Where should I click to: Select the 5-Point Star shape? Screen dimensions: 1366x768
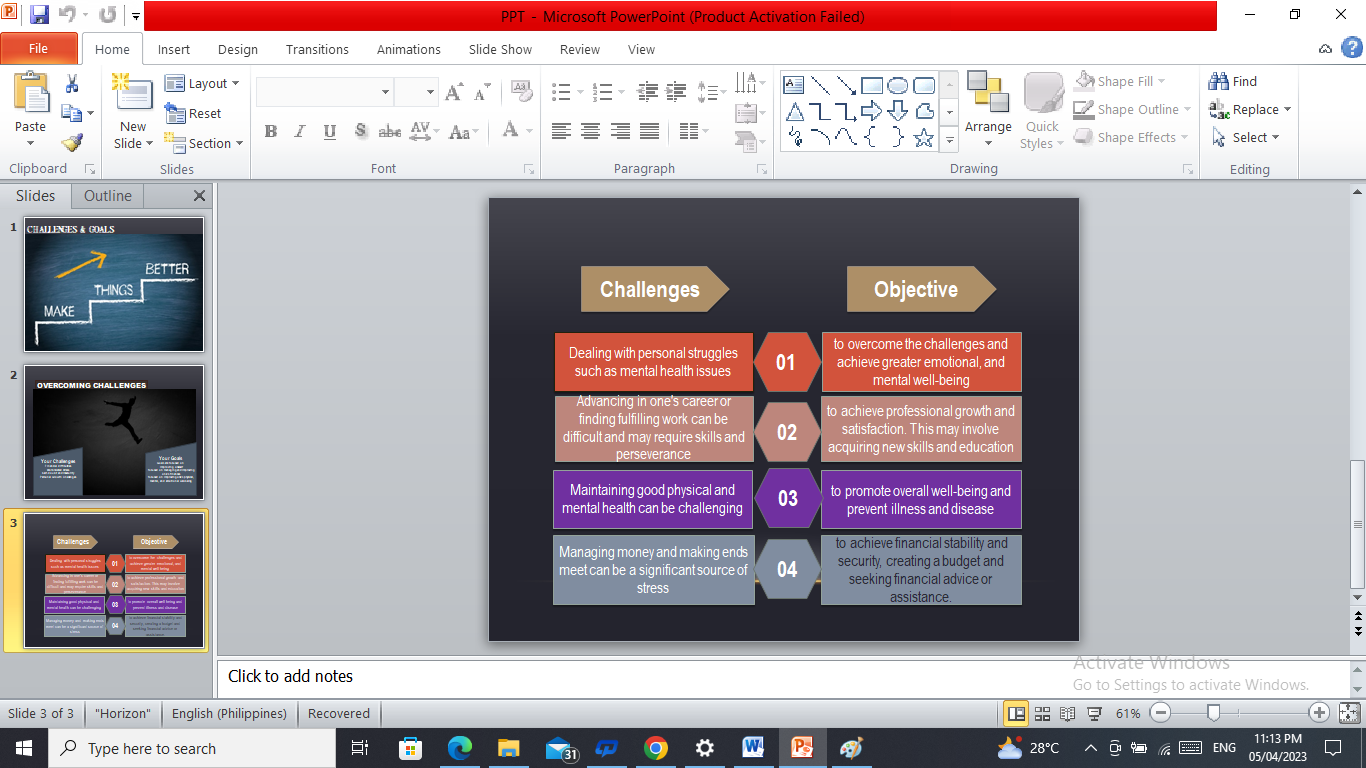(924, 137)
